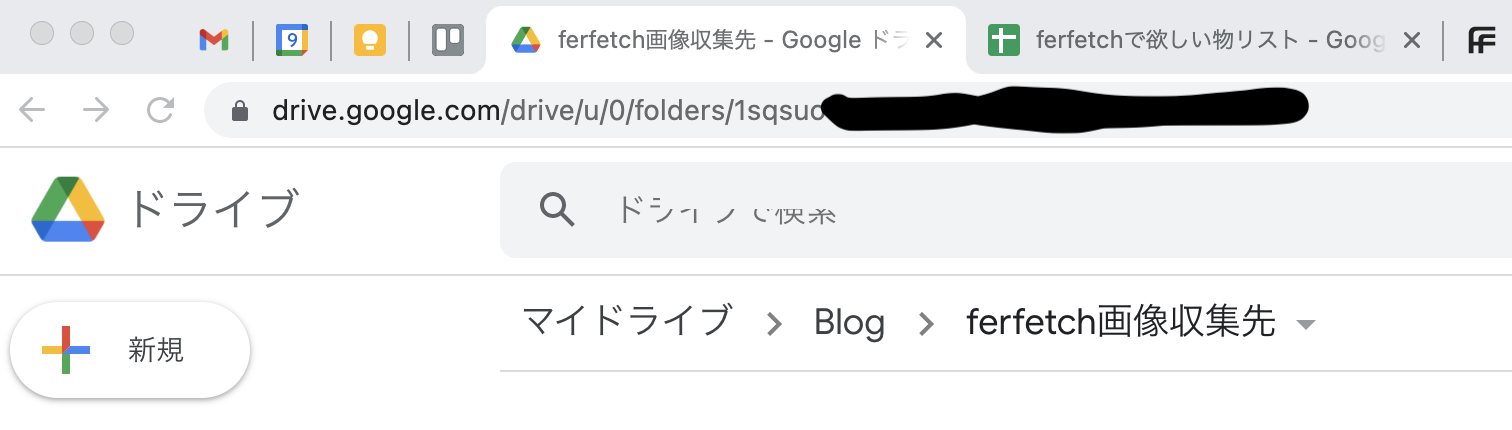This screenshot has width=1512, height=430.
Task: View site info via the lock icon
Action: [240, 111]
